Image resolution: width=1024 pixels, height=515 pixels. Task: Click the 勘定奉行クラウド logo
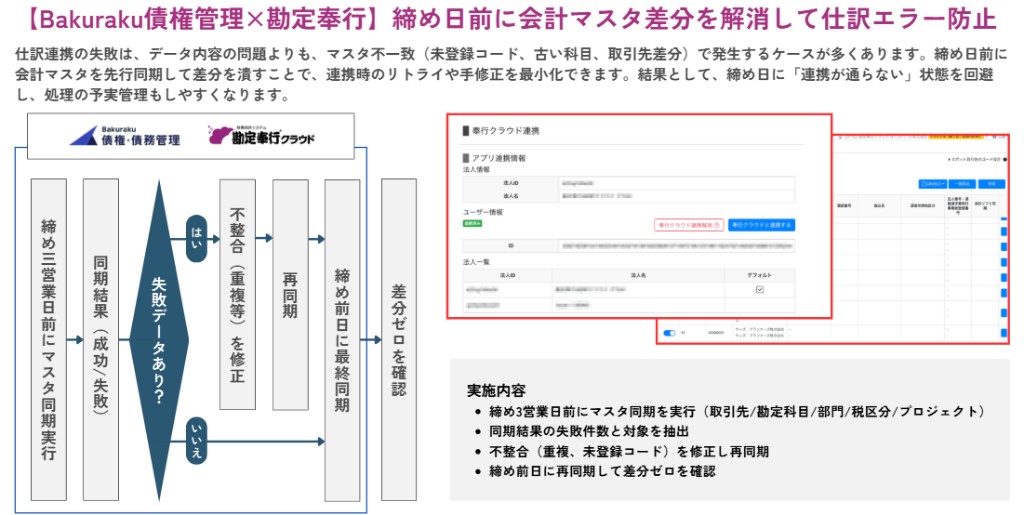pyautogui.click(x=261, y=135)
